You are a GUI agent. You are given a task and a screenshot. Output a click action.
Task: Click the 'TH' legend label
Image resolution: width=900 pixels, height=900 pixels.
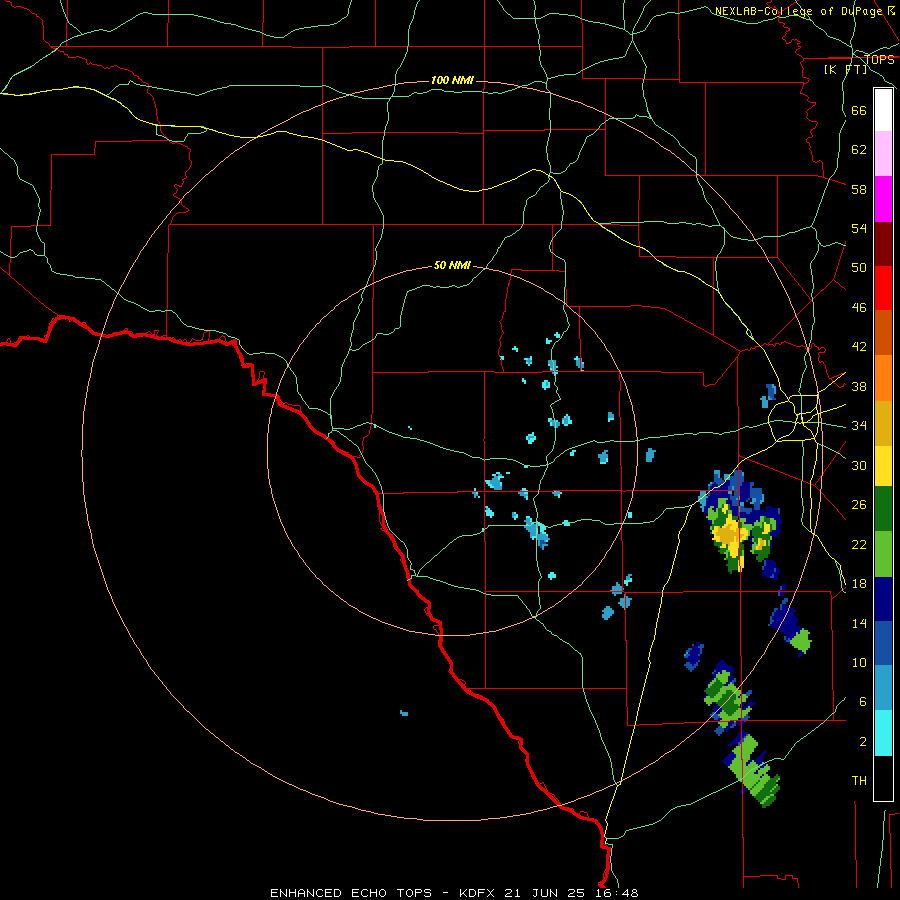tap(859, 781)
